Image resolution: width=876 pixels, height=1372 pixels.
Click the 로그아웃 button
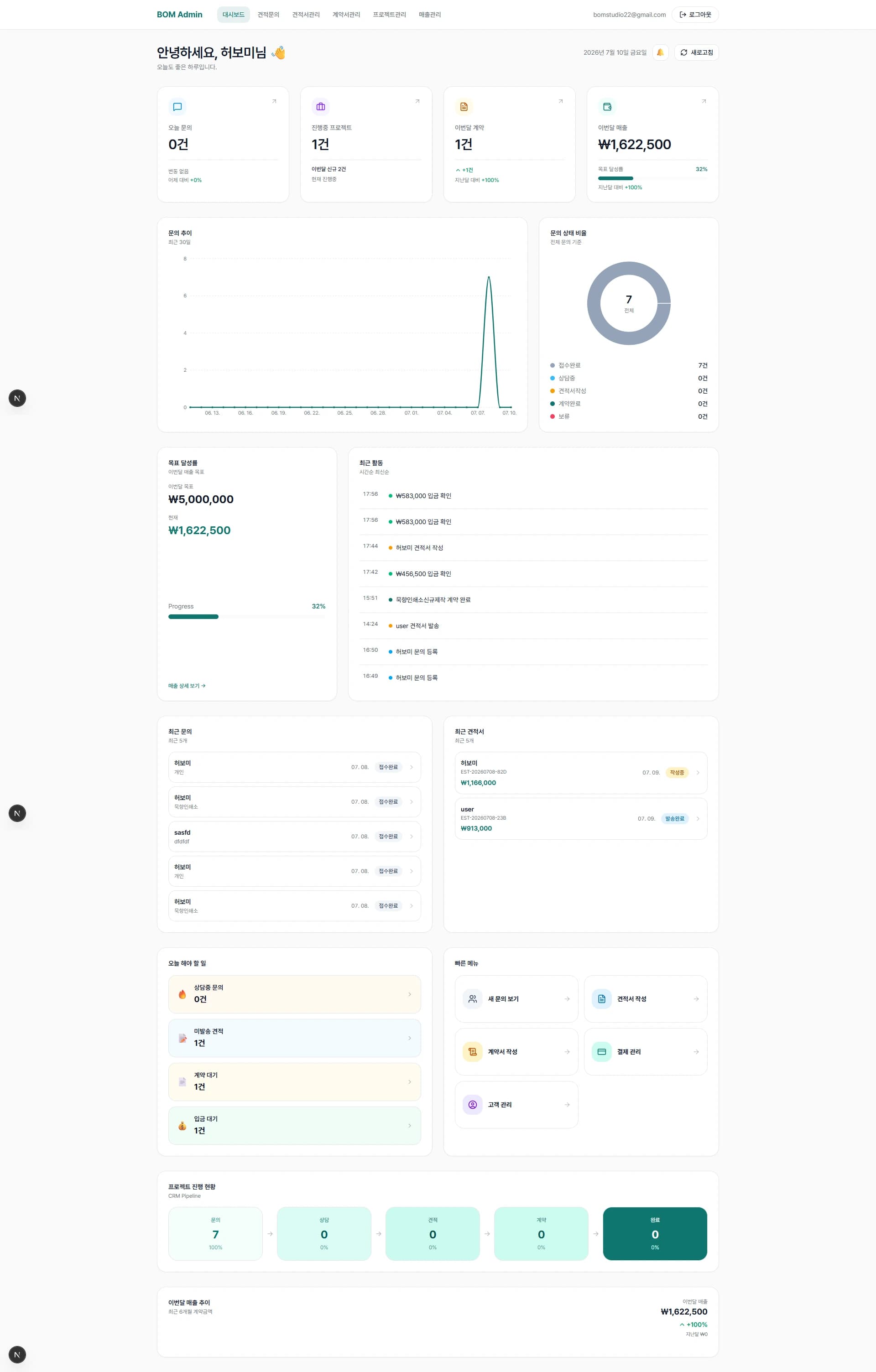[695, 15]
